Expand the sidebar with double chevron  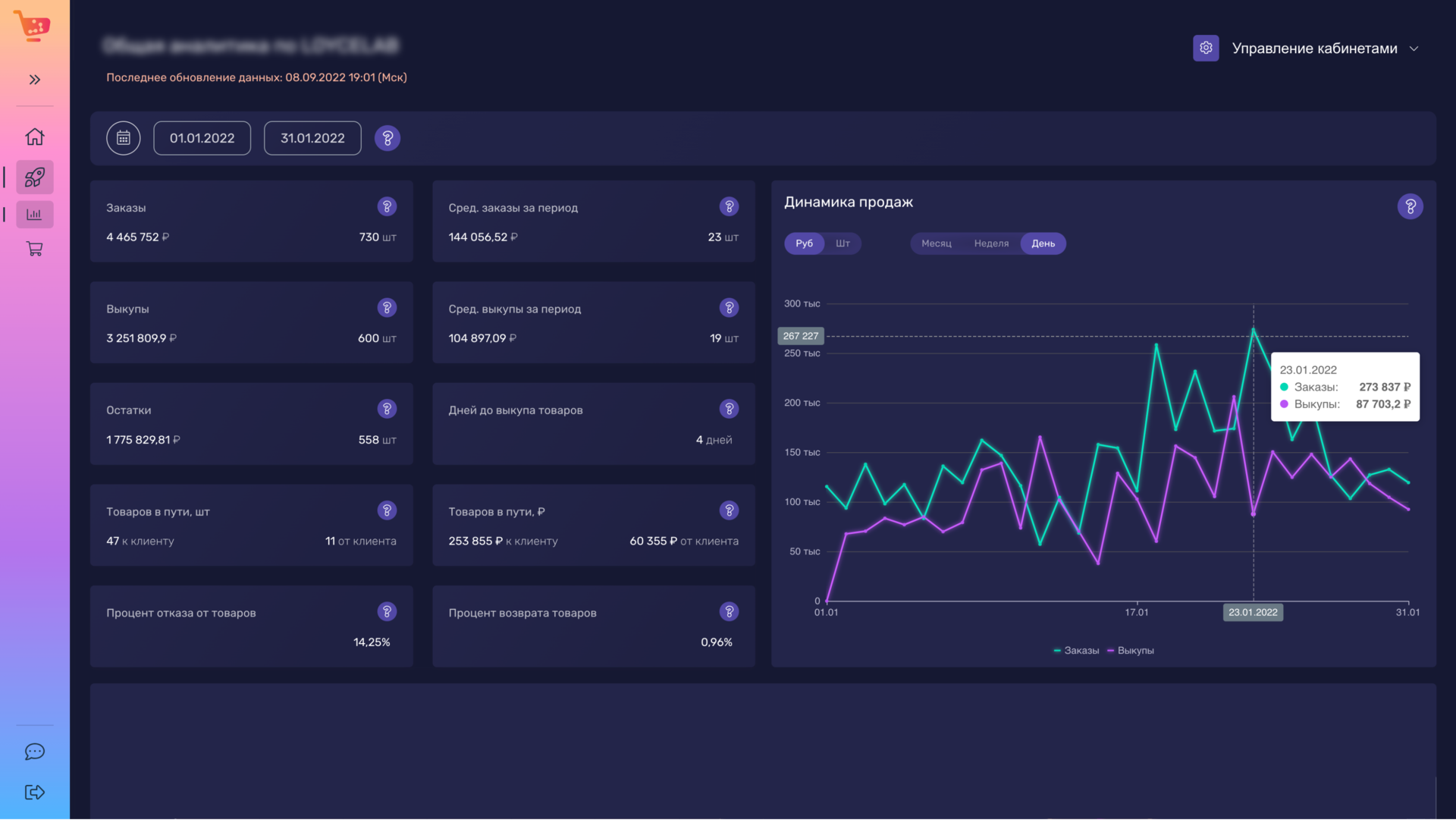point(35,80)
